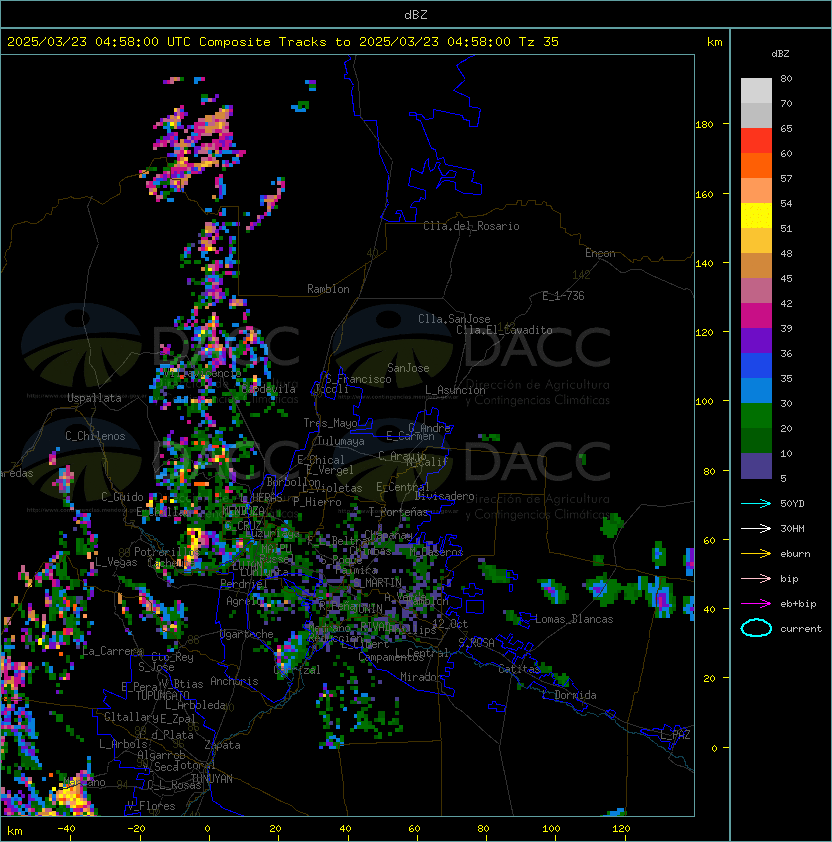Click the Potrerillos place label
The height and width of the screenshot is (842, 832).
click(167, 552)
